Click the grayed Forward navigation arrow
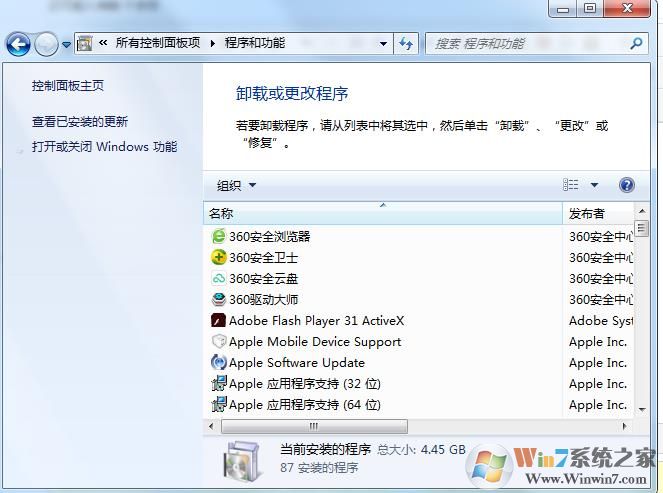The image size is (663, 493). pos(46,44)
